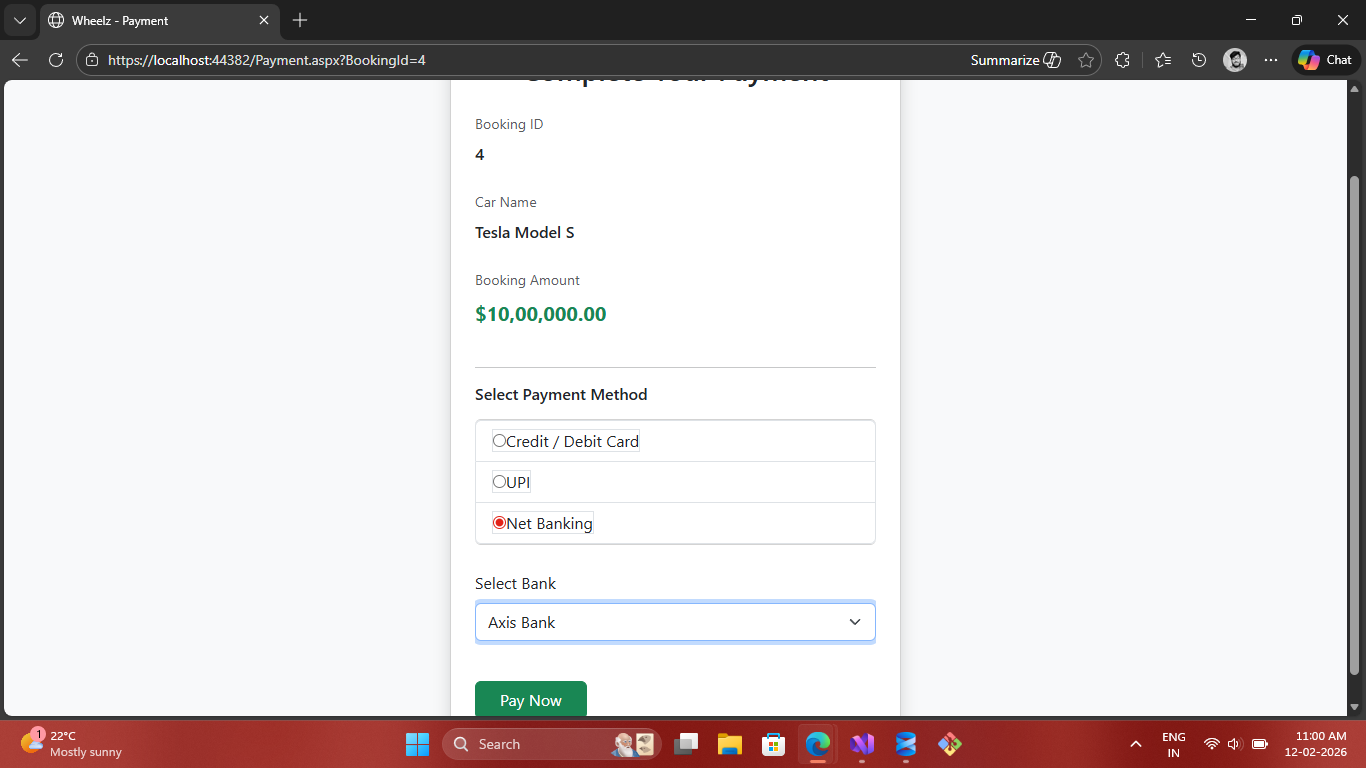Open the tab search chevron dropdown
1366x768 pixels.
pyautogui.click(x=19, y=20)
